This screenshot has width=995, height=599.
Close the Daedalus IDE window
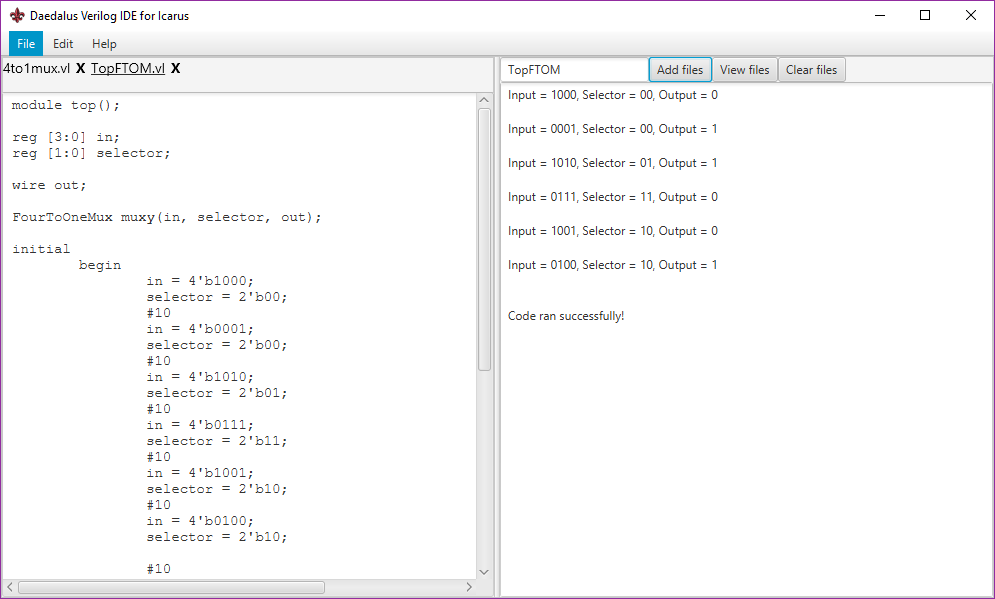pyautogui.click(x=971, y=16)
